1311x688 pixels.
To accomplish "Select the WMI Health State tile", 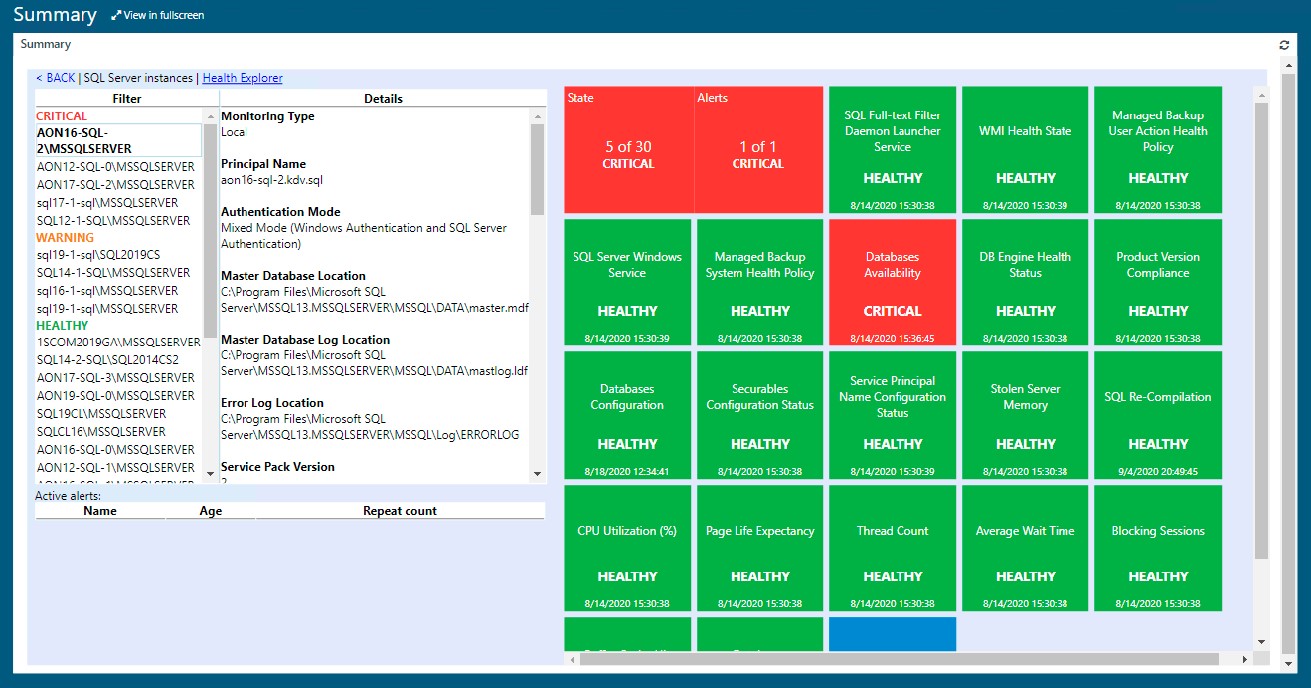I will pyautogui.click(x=1024, y=150).
